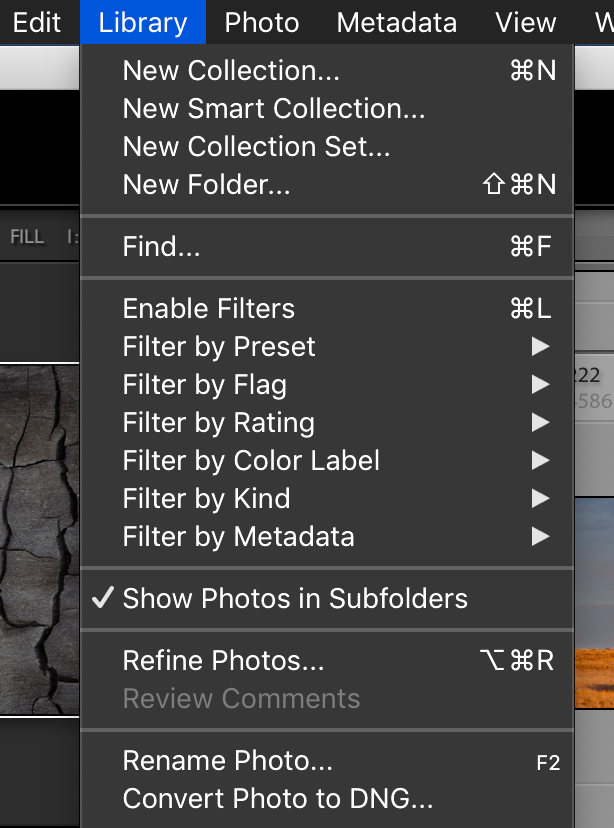Toggle Enable Filters option
614x828 pixels.
[209, 309]
